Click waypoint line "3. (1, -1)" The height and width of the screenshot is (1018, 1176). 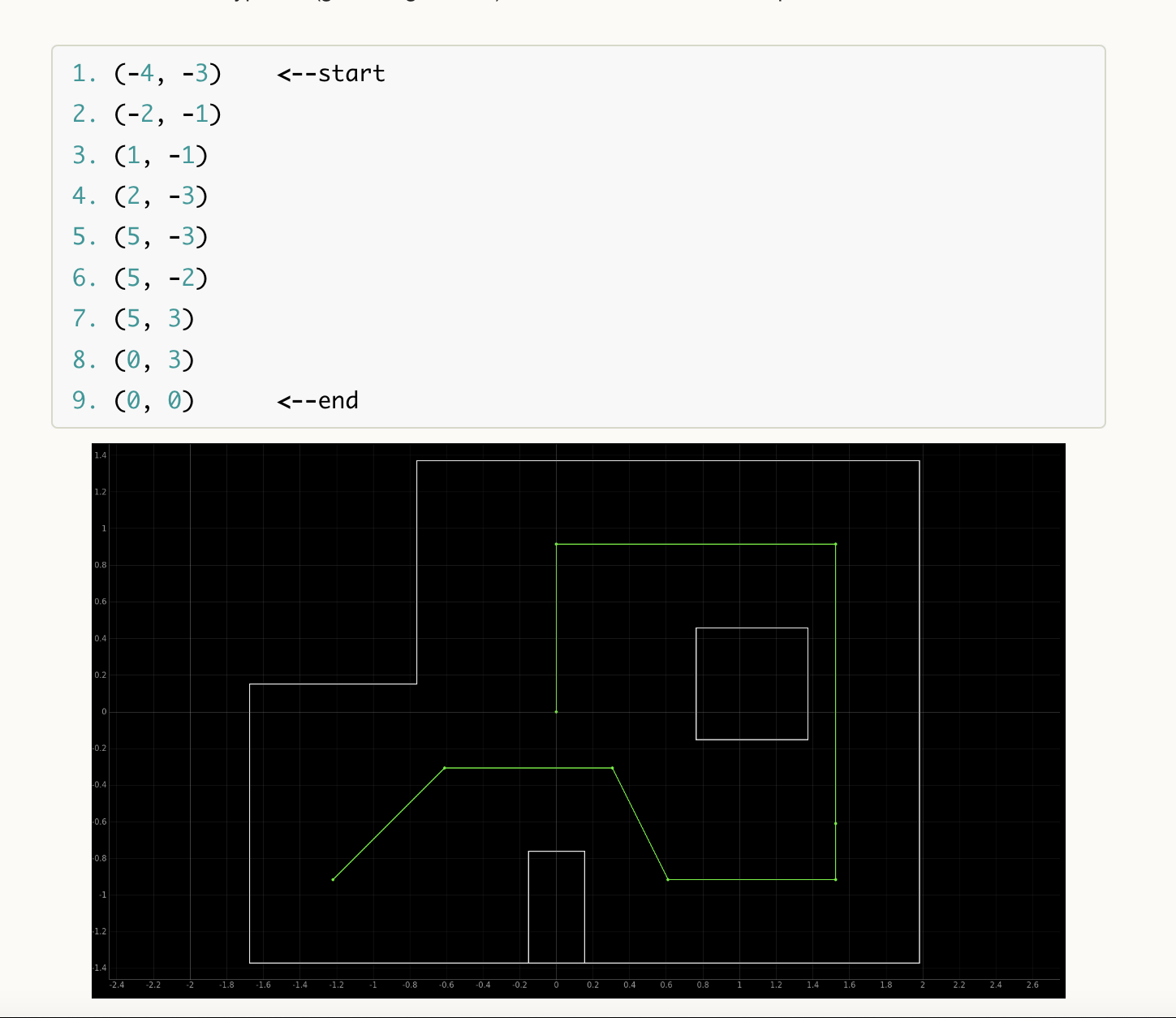(x=140, y=155)
